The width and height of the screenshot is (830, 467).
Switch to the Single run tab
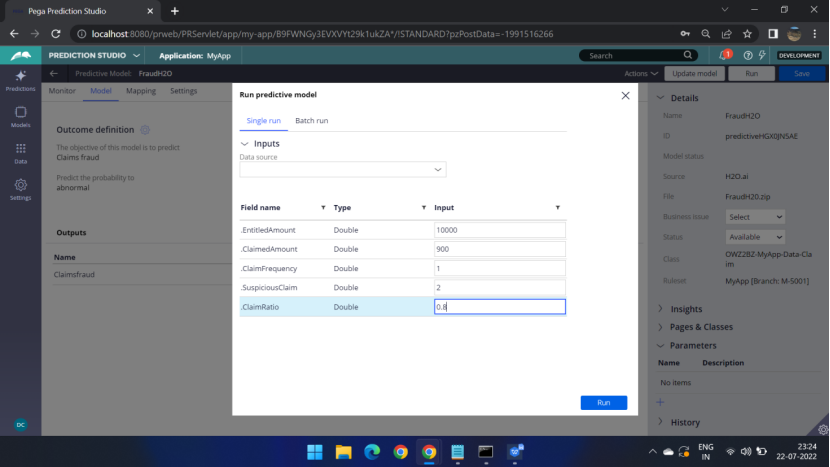[264, 121]
